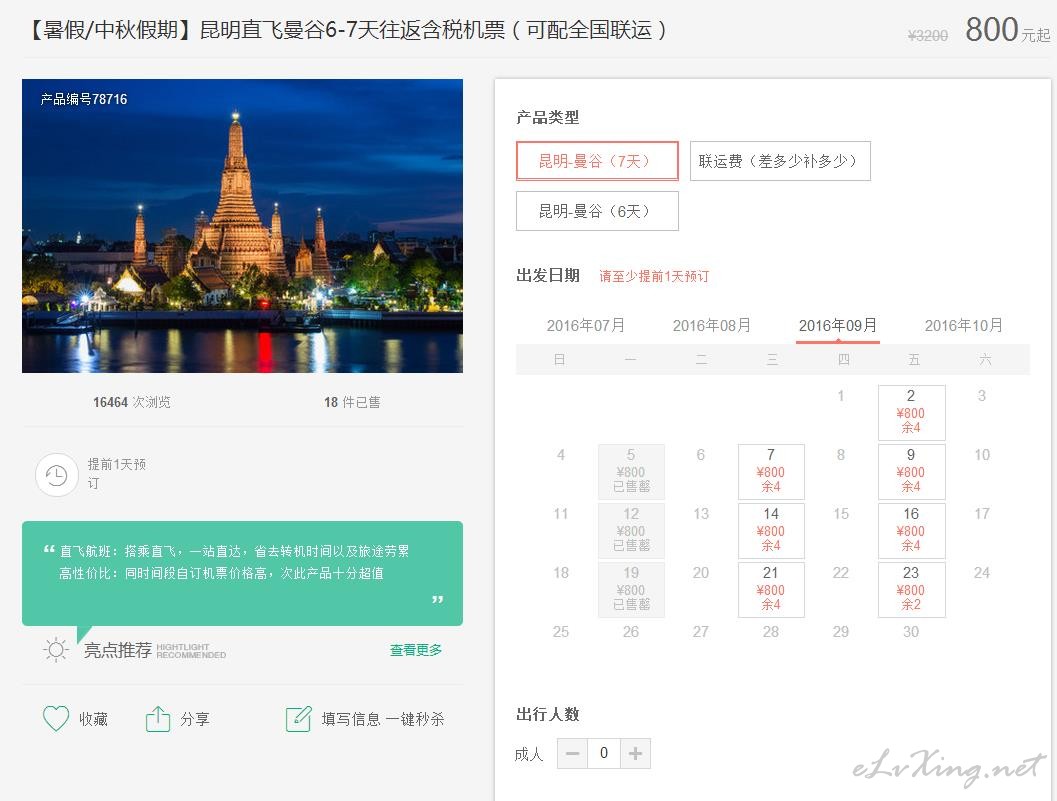
Task: Click 填写信息 一键秒杀 text link
Action: tap(383, 719)
